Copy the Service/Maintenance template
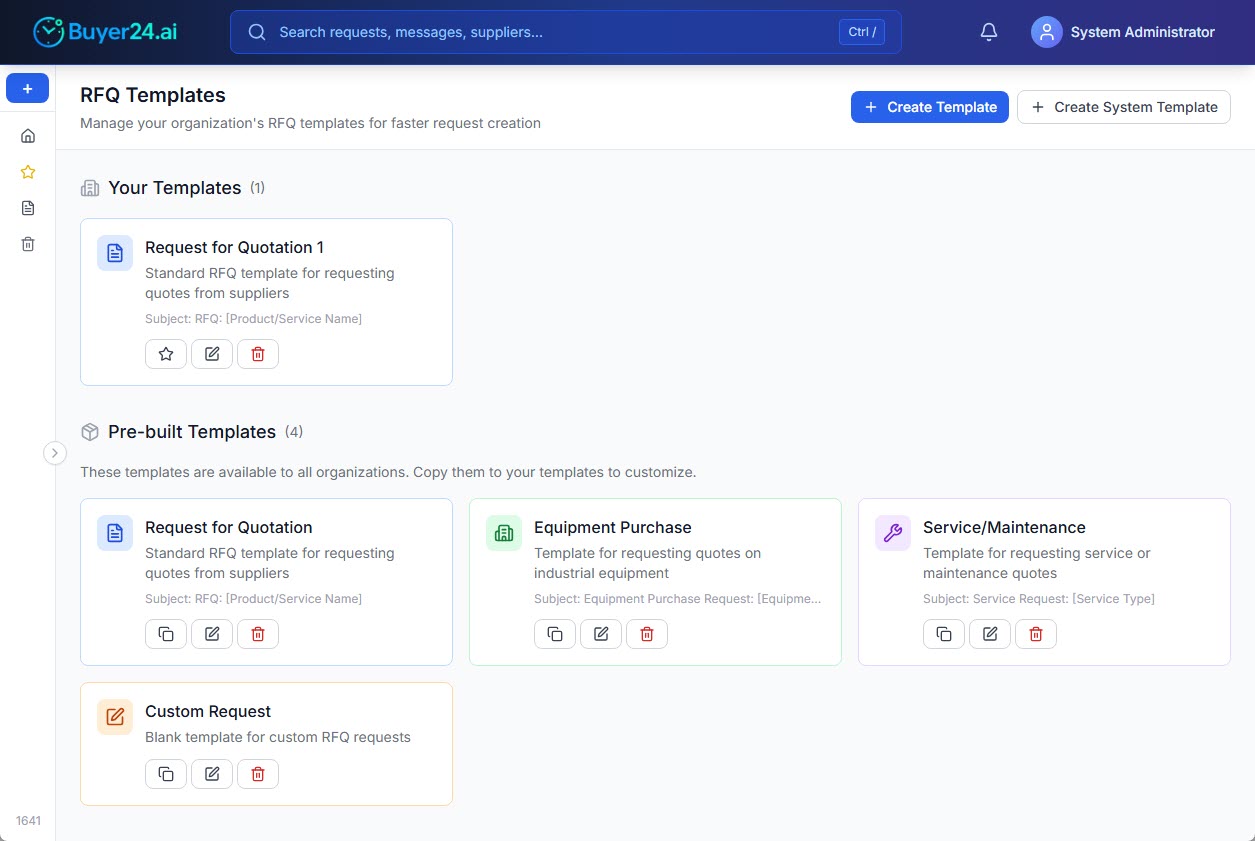Viewport: 1255px width, 841px height. [943, 633]
